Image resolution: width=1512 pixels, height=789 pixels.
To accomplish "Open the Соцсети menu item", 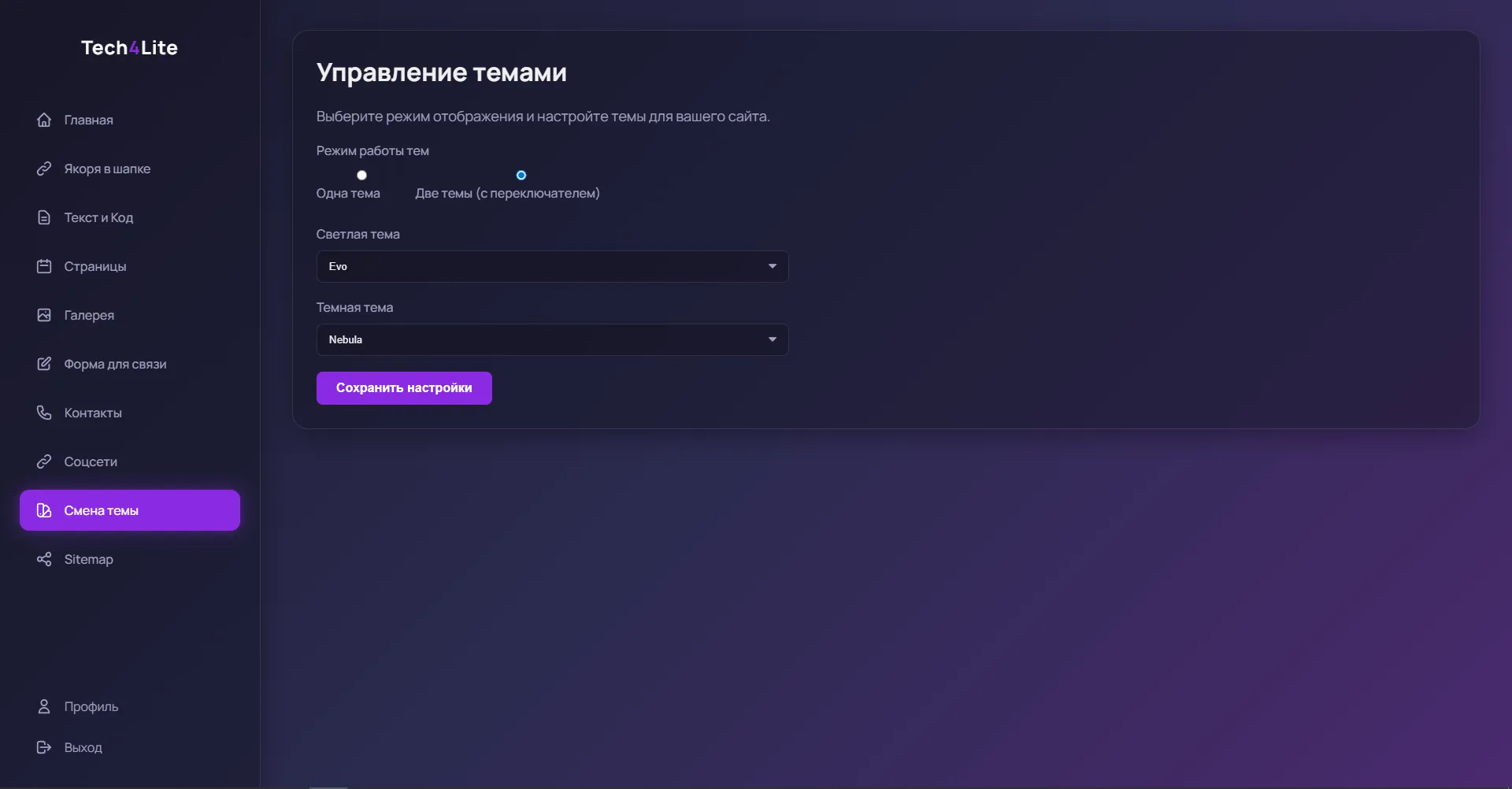I will [91, 461].
